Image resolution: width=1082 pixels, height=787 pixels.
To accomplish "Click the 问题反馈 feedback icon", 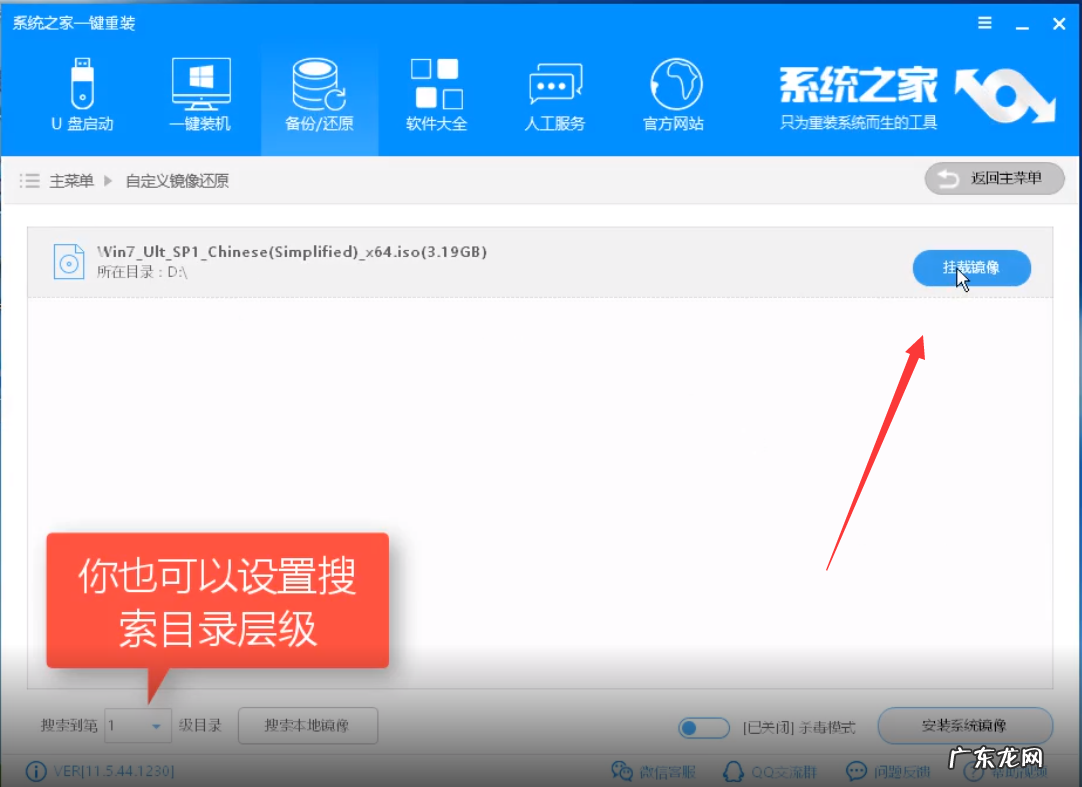I will point(884,771).
